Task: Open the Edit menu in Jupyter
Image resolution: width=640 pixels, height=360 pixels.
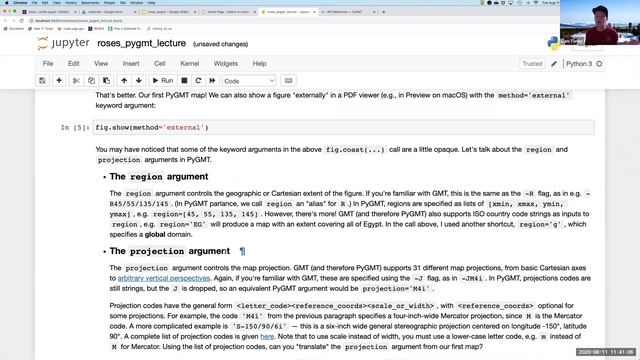Action: [x=73, y=64]
